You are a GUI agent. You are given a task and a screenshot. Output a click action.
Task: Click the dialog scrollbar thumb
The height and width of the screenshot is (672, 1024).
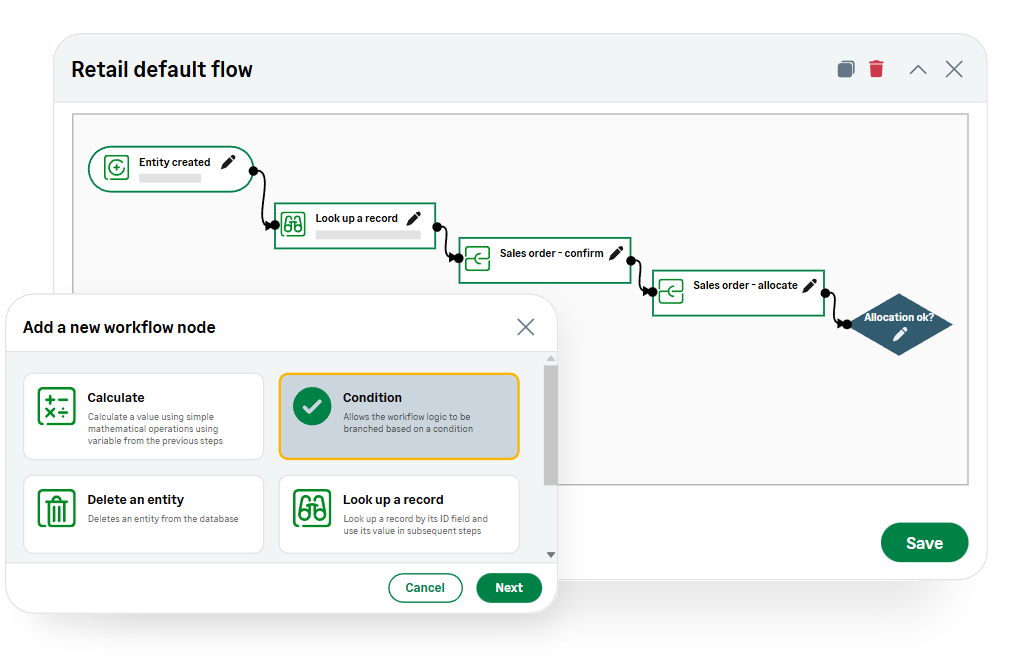click(551, 425)
